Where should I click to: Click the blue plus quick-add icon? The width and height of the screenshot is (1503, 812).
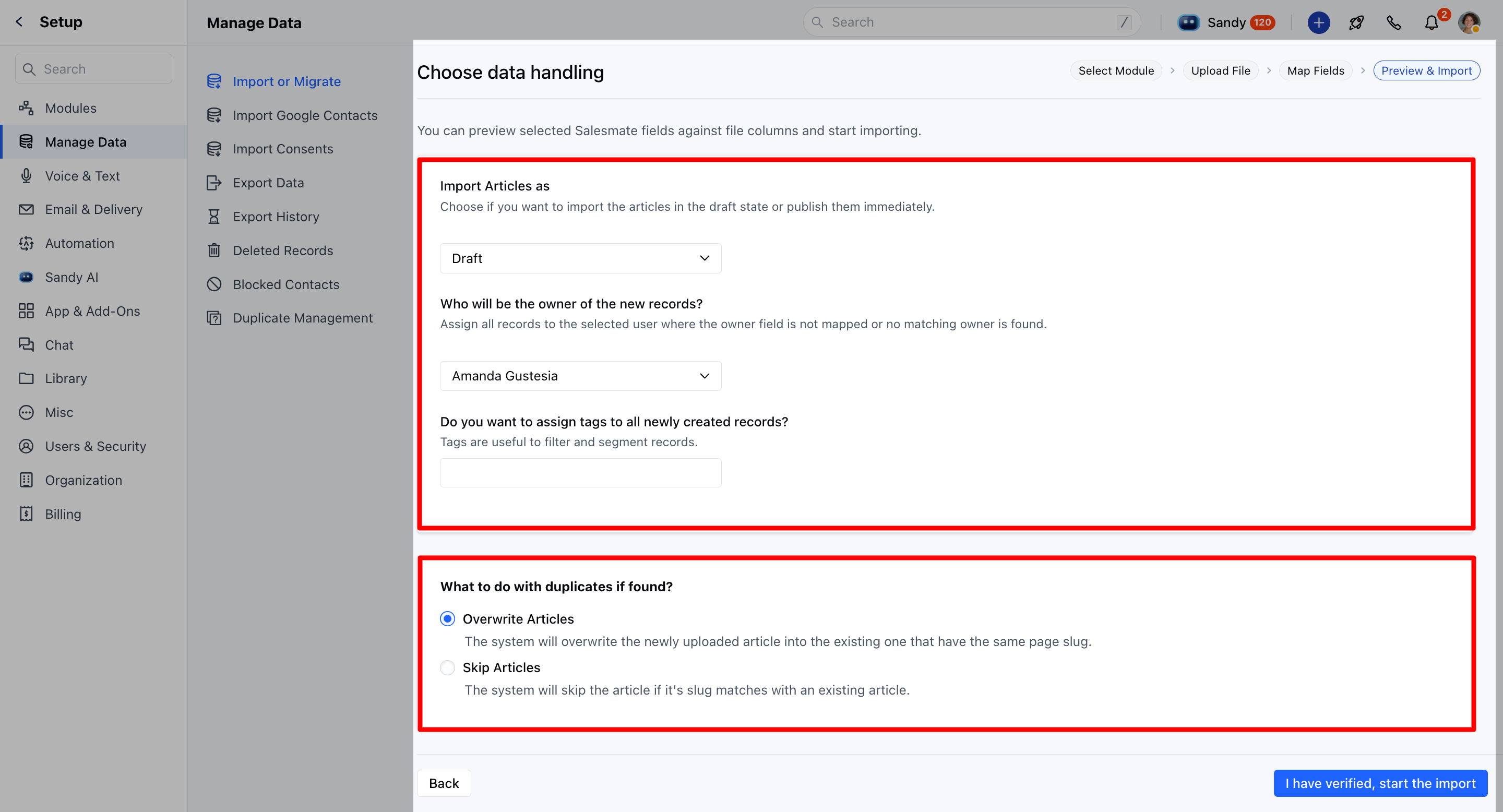pyautogui.click(x=1318, y=23)
